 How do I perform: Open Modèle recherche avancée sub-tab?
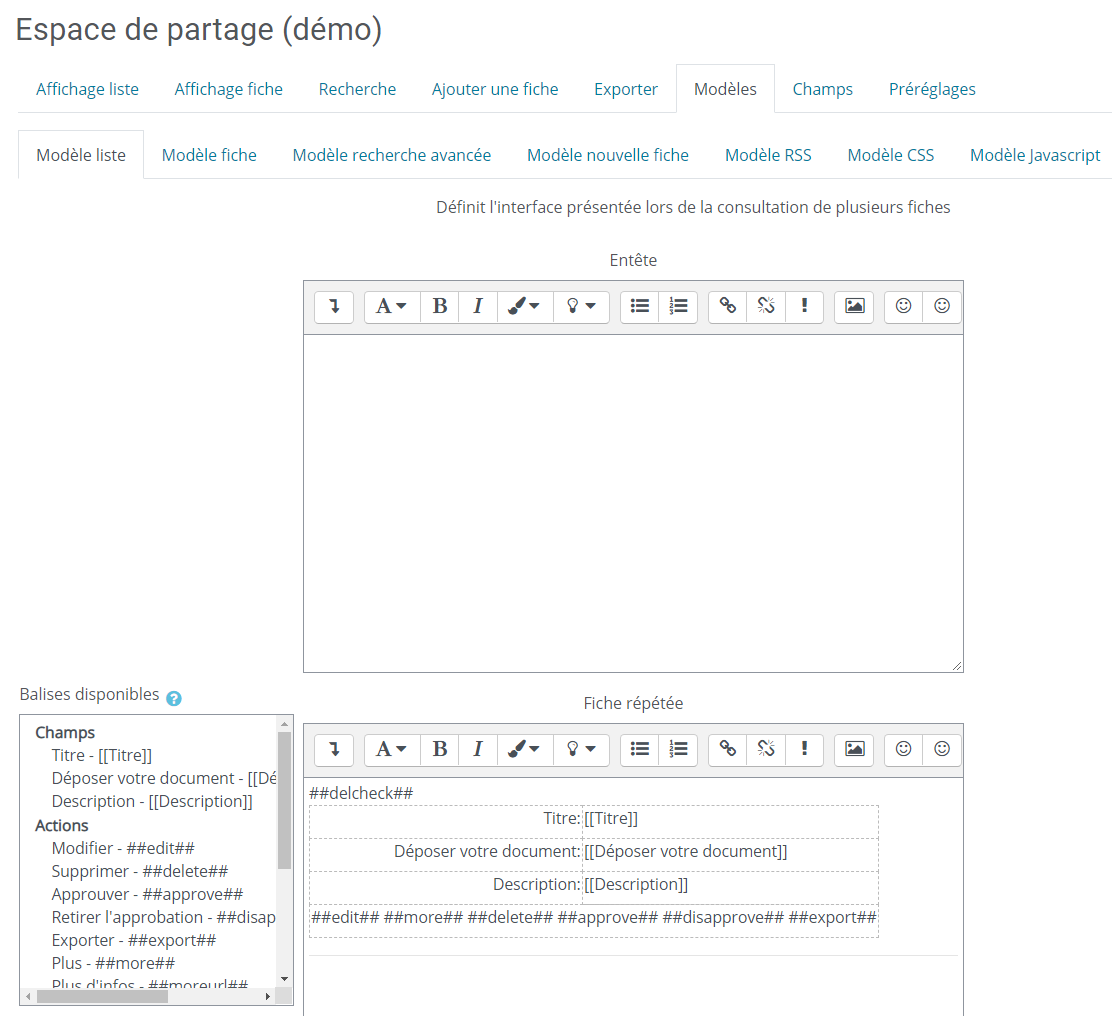(x=391, y=155)
